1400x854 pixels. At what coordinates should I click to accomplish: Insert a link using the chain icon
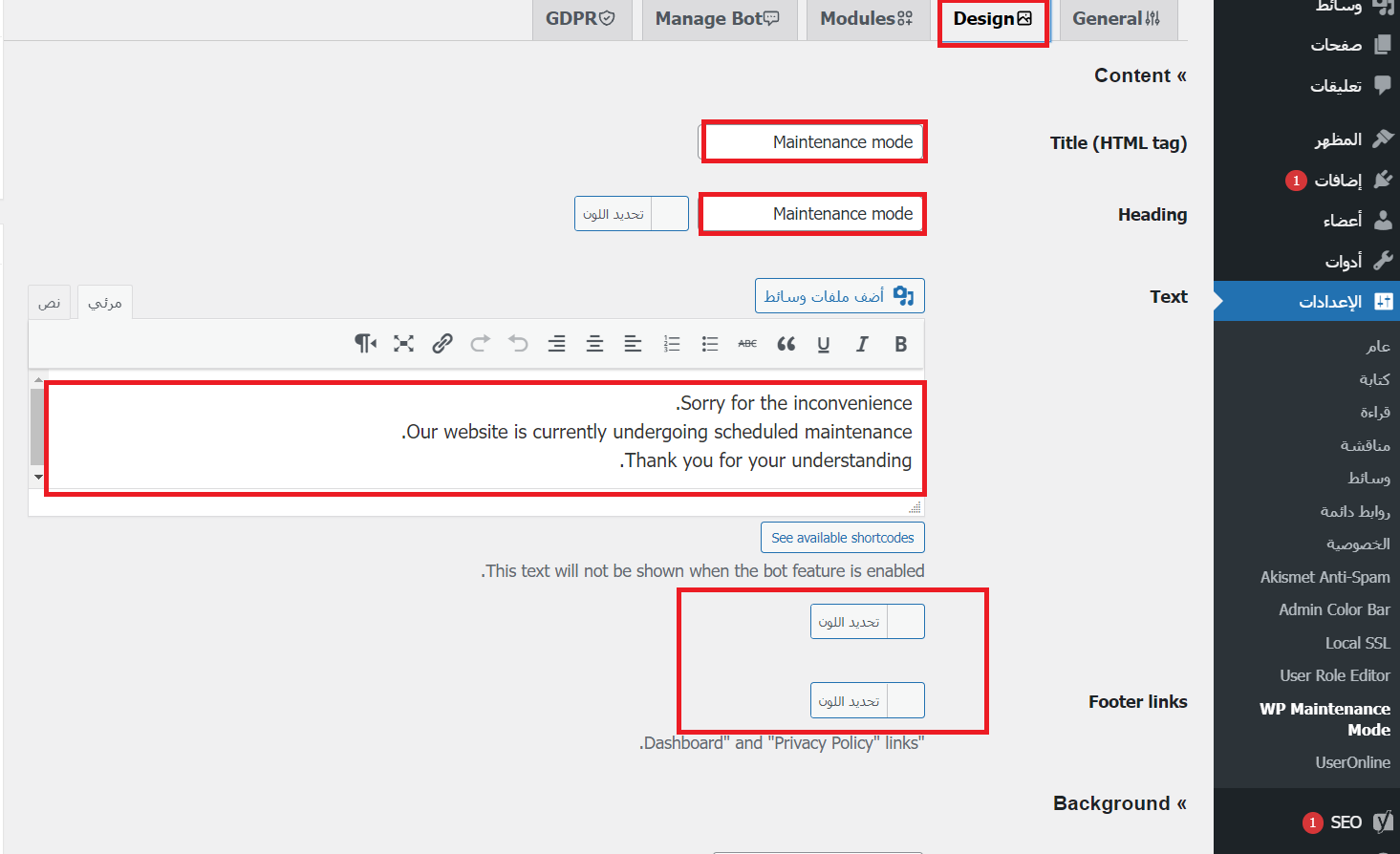tap(442, 344)
